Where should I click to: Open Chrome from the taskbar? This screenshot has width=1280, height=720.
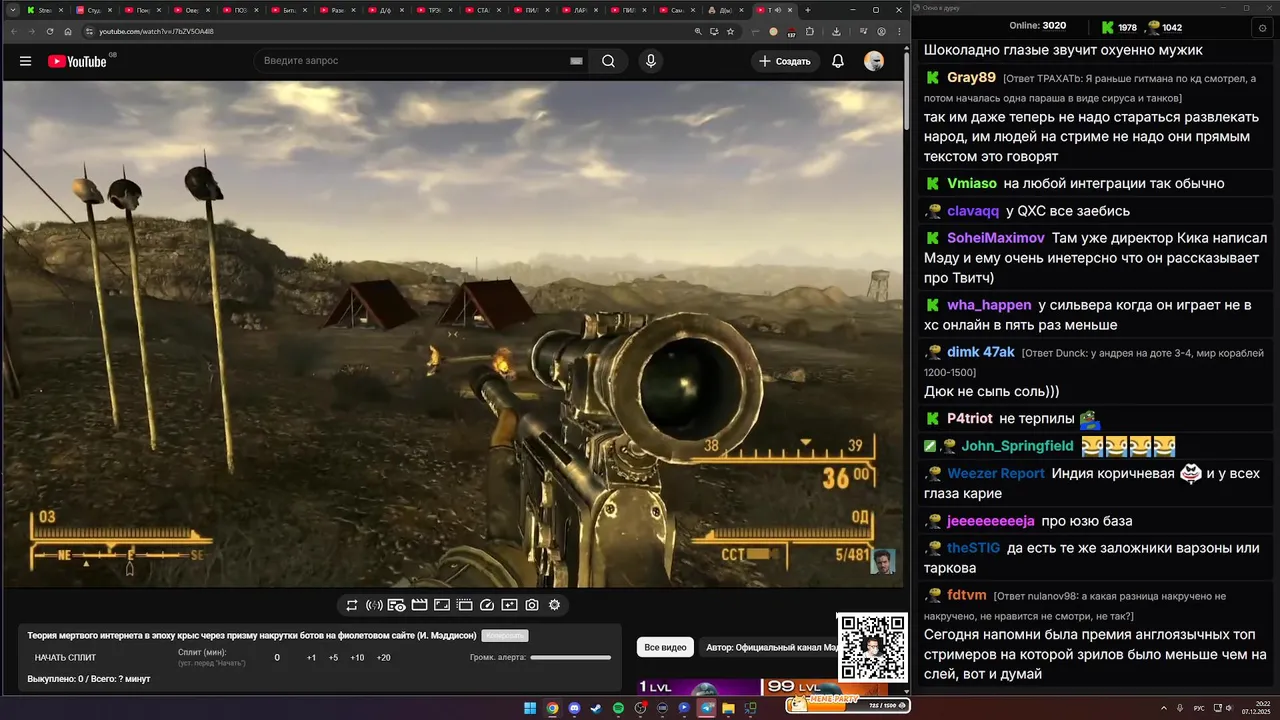pyautogui.click(x=552, y=708)
